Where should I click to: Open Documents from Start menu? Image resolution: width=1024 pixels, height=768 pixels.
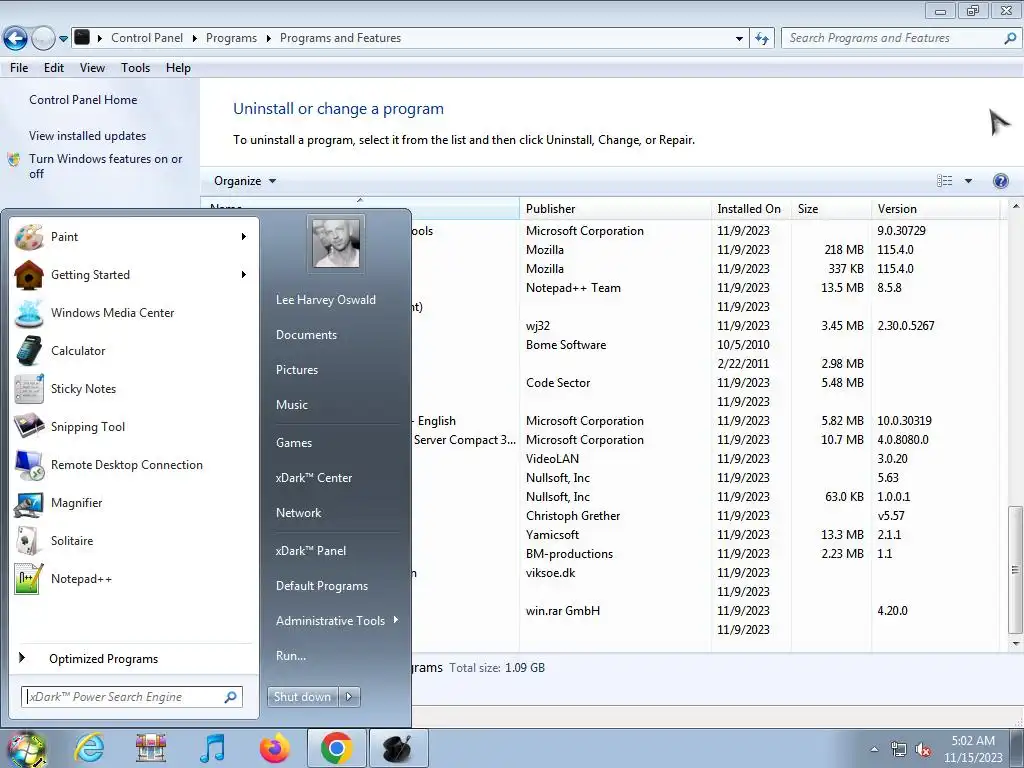point(306,335)
